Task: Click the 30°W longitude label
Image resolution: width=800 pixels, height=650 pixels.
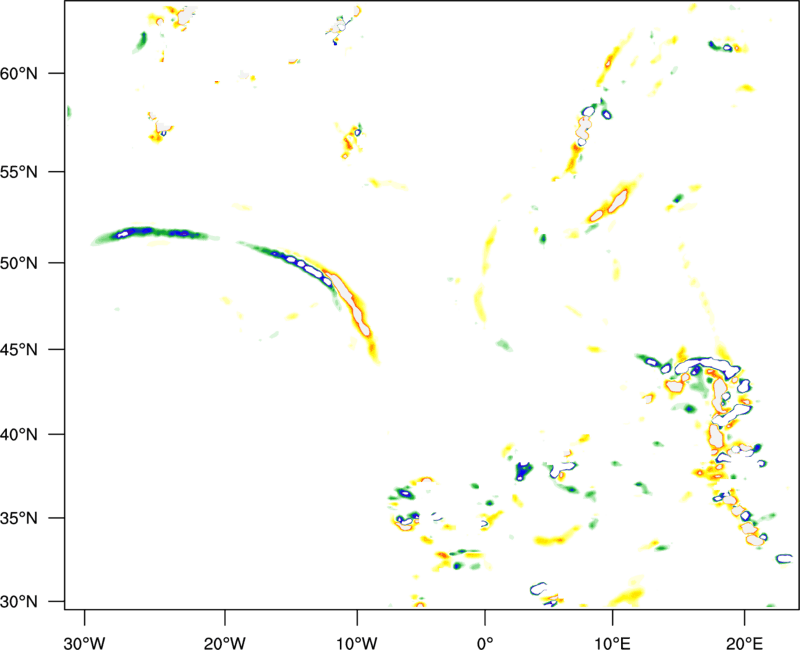Action: click(x=84, y=643)
